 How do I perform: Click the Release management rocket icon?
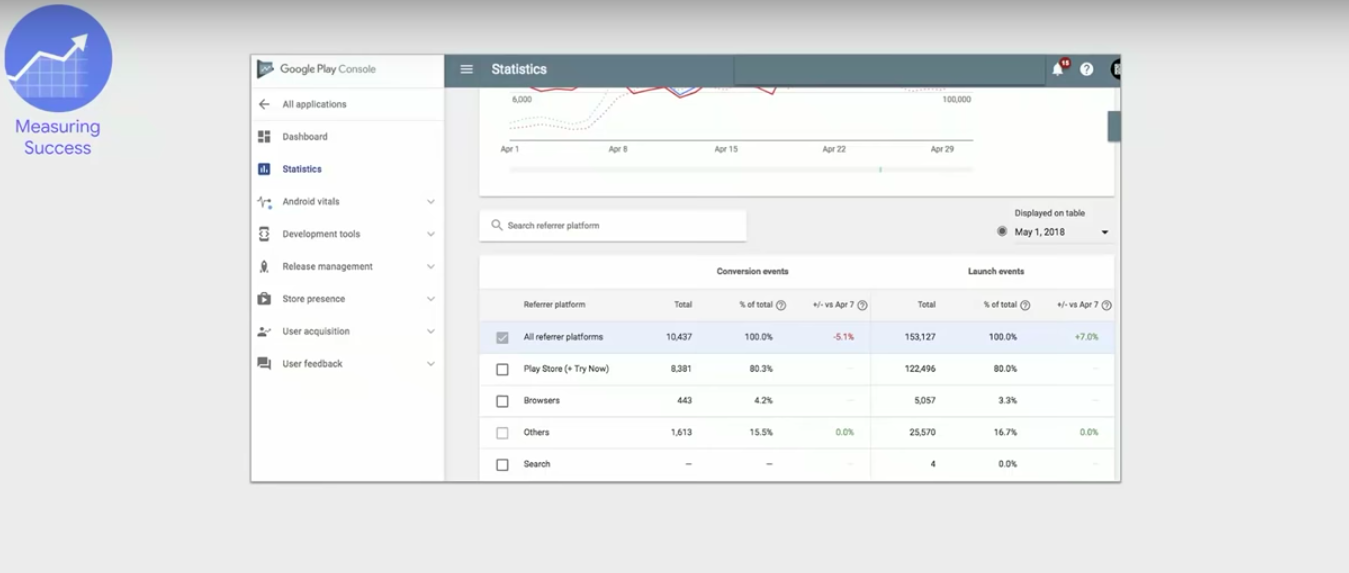click(264, 267)
